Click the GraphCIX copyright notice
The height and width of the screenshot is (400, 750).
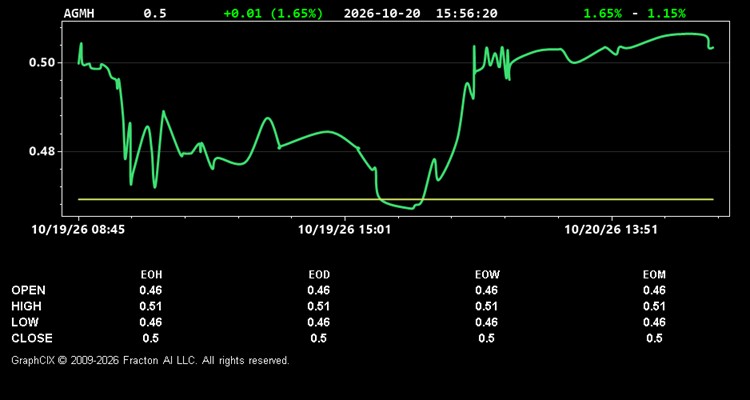coord(150,360)
